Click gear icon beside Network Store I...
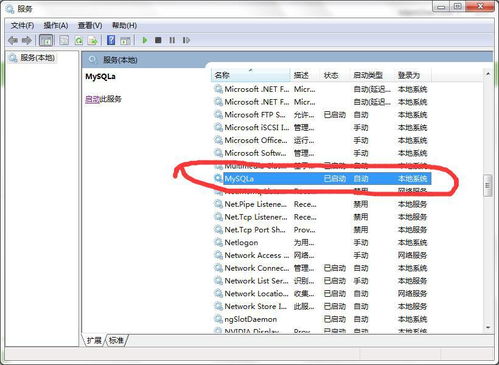The height and width of the screenshot is (365, 499). [218, 306]
